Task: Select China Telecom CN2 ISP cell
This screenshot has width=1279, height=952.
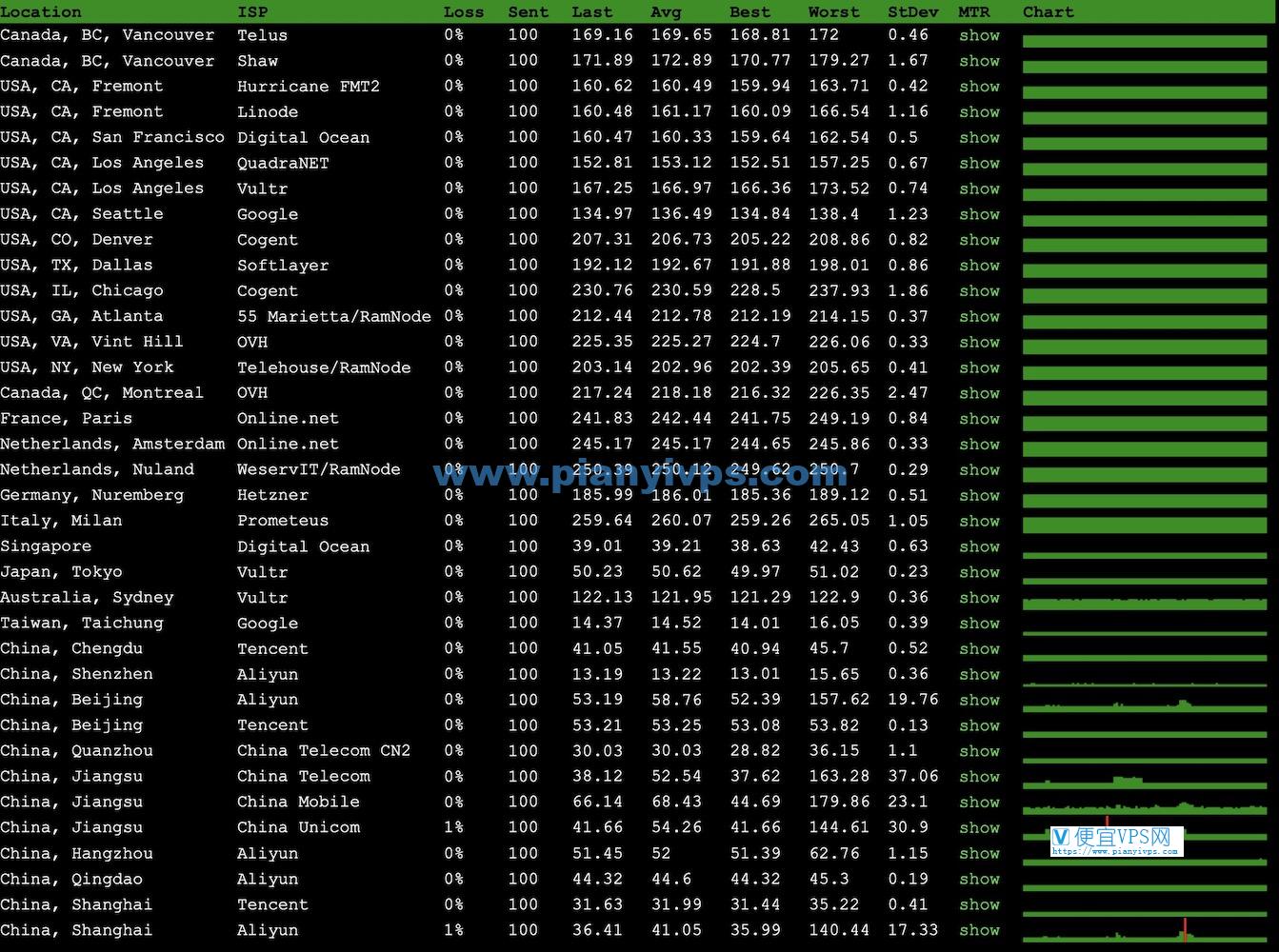Action: click(x=324, y=751)
